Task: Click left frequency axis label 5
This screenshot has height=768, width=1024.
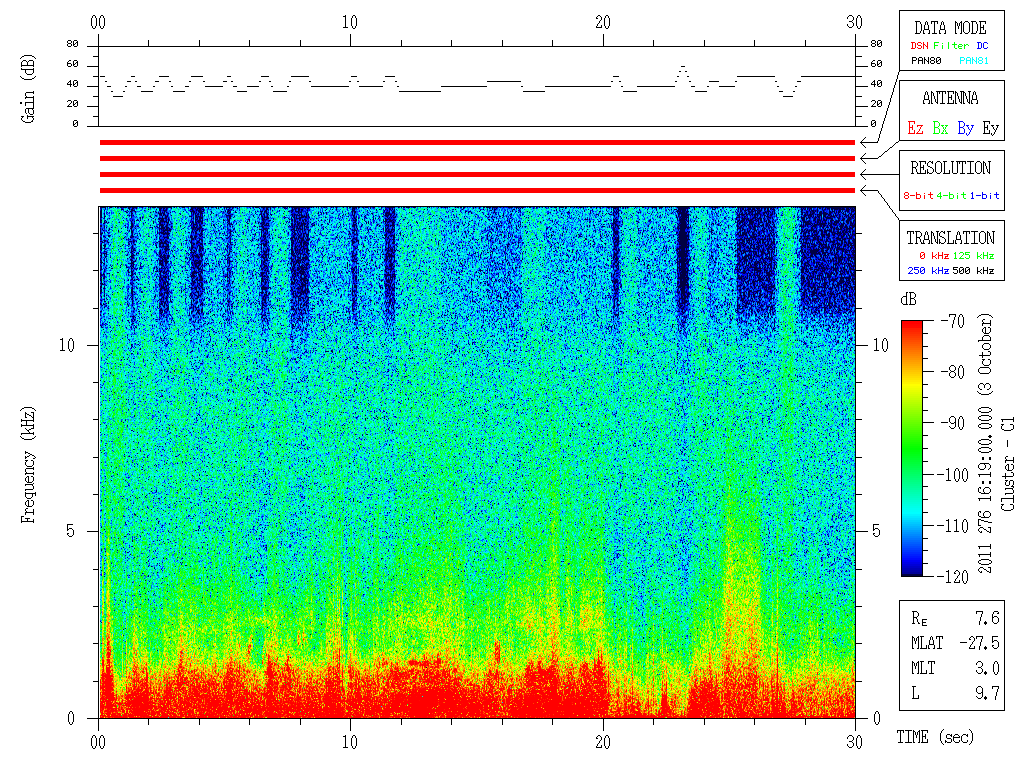Action: coord(71,531)
